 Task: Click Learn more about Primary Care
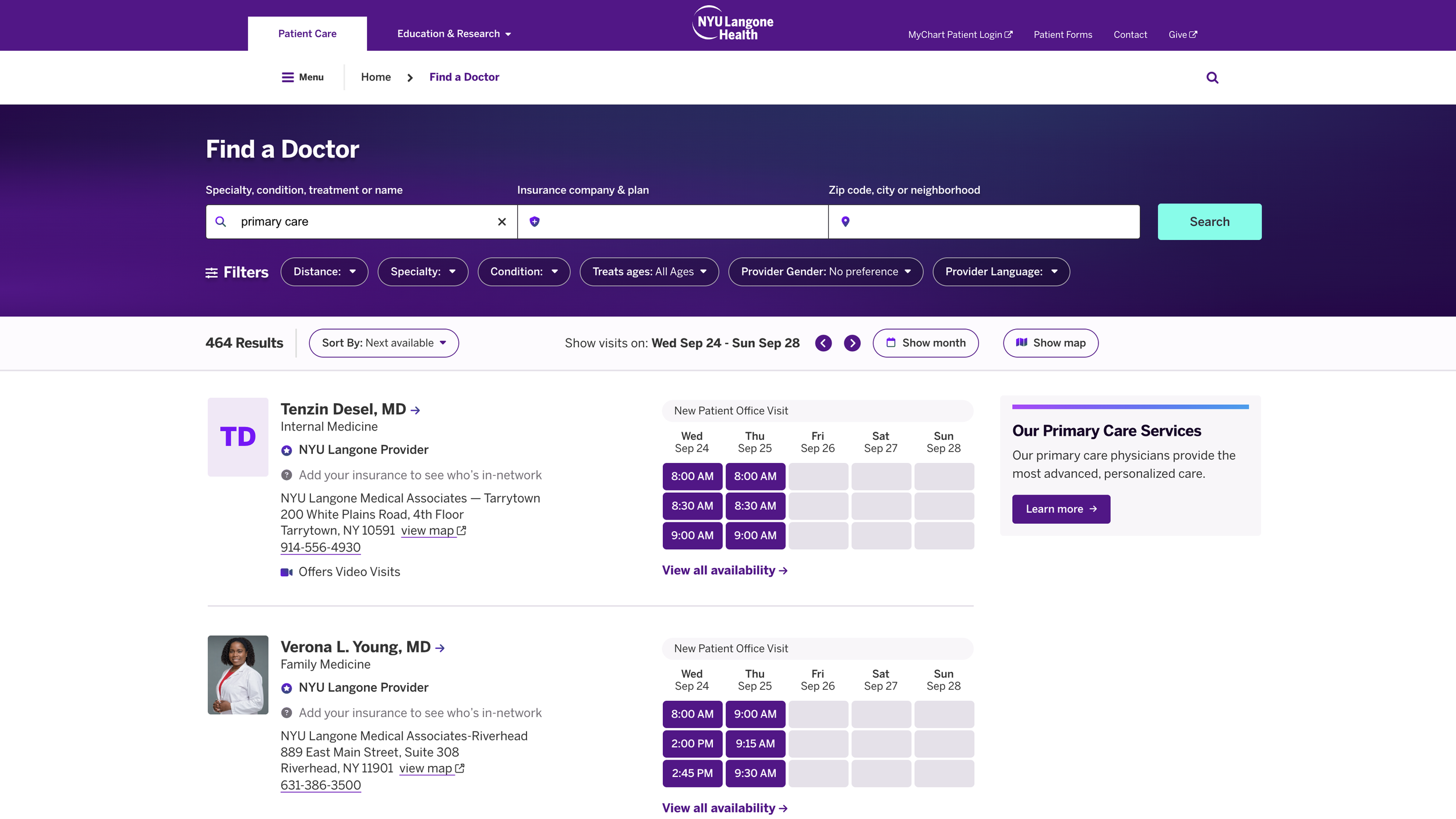1061,510
